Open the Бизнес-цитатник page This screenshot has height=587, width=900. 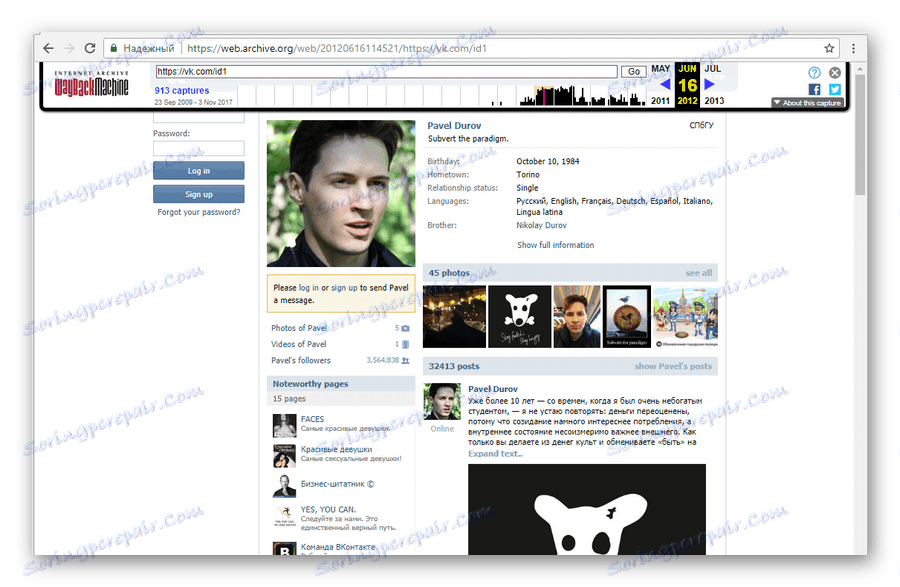[x=338, y=484]
